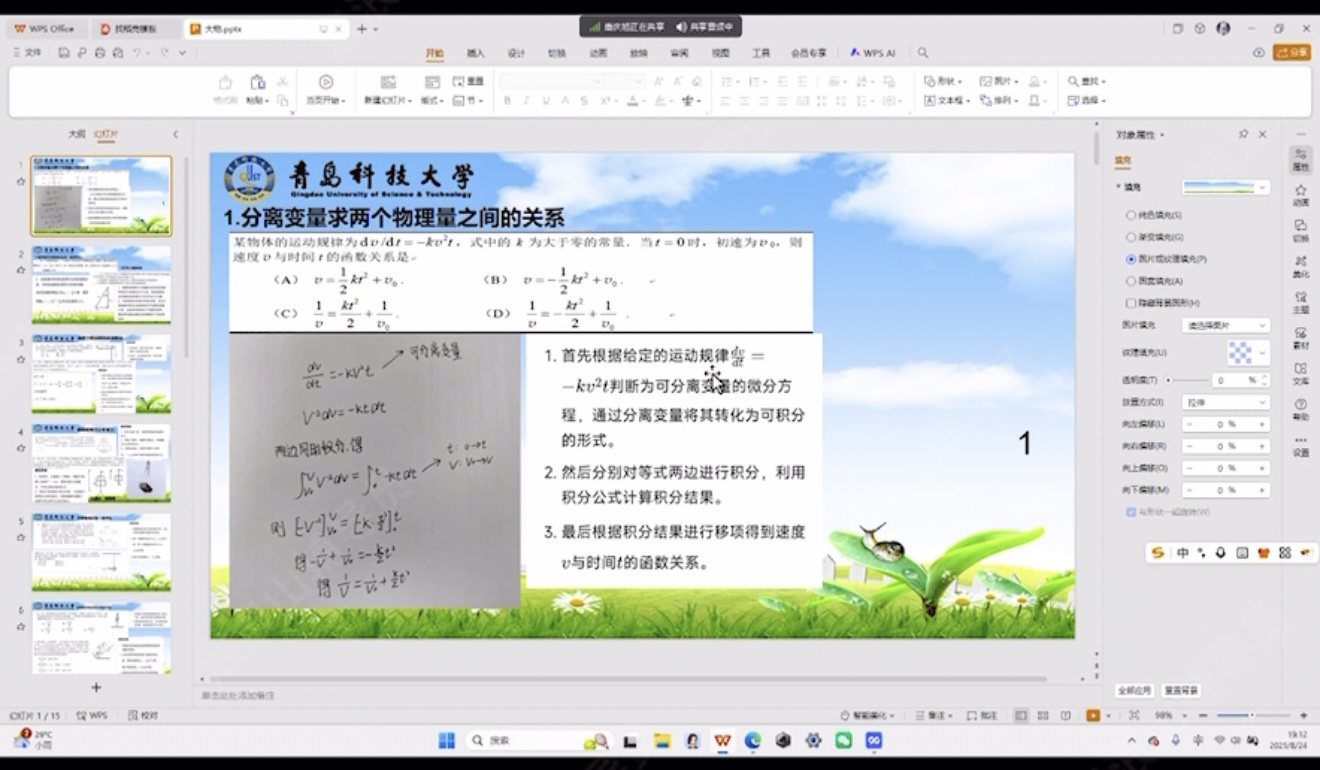
Task: Click the 全部应用 button
Action: point(1134,691)
